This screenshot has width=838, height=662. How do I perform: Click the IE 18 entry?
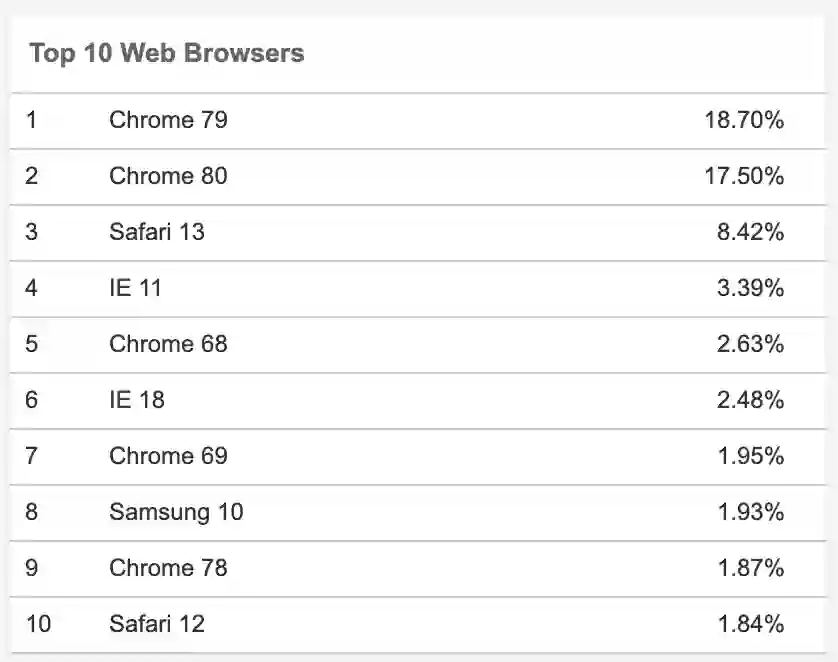pyautogui.click(x=136, y=400)
